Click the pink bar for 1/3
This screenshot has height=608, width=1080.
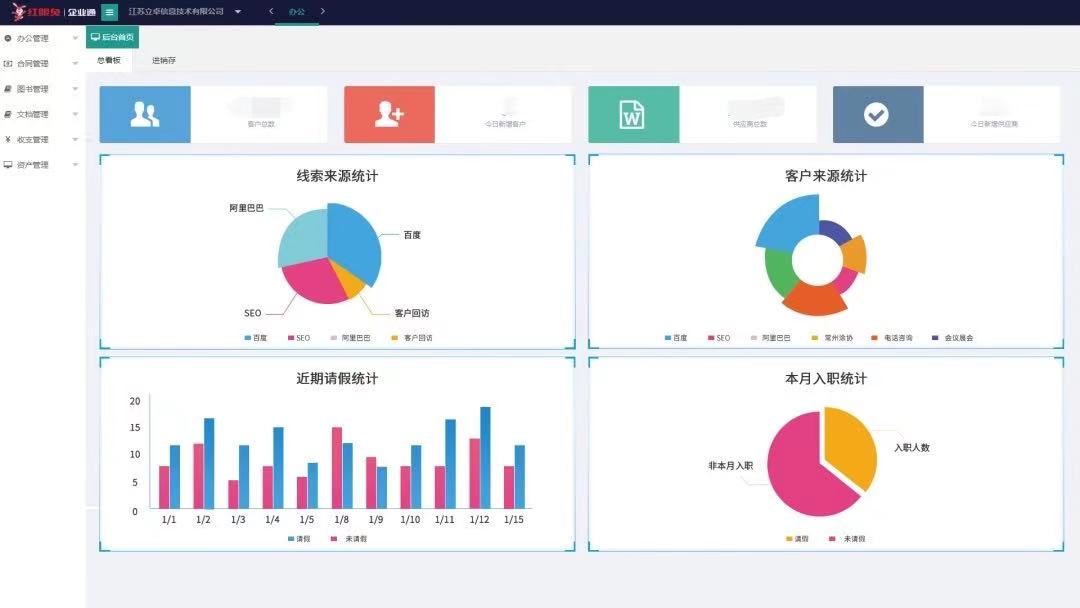[233, 494]
